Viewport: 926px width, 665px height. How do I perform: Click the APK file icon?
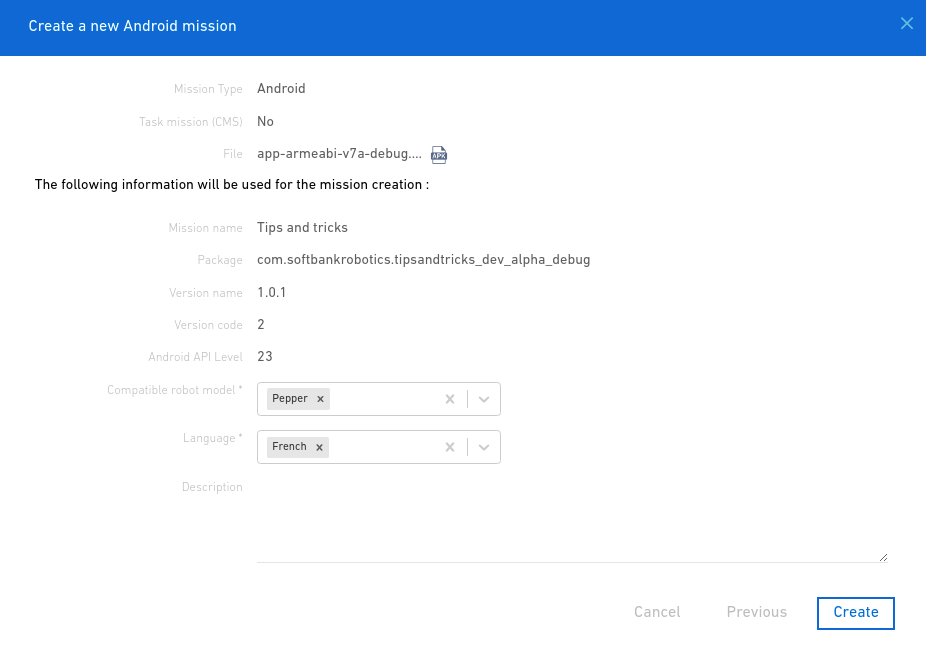tap(439, 155)
